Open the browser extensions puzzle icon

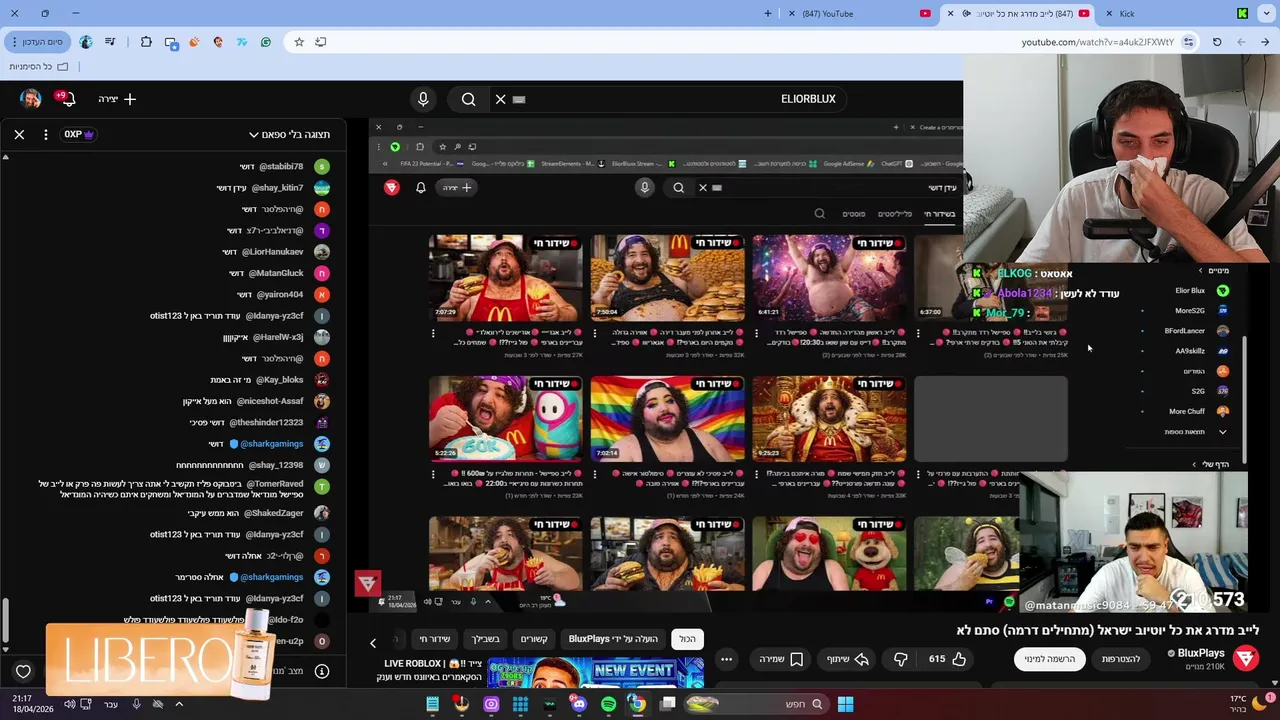pos(146,42)
